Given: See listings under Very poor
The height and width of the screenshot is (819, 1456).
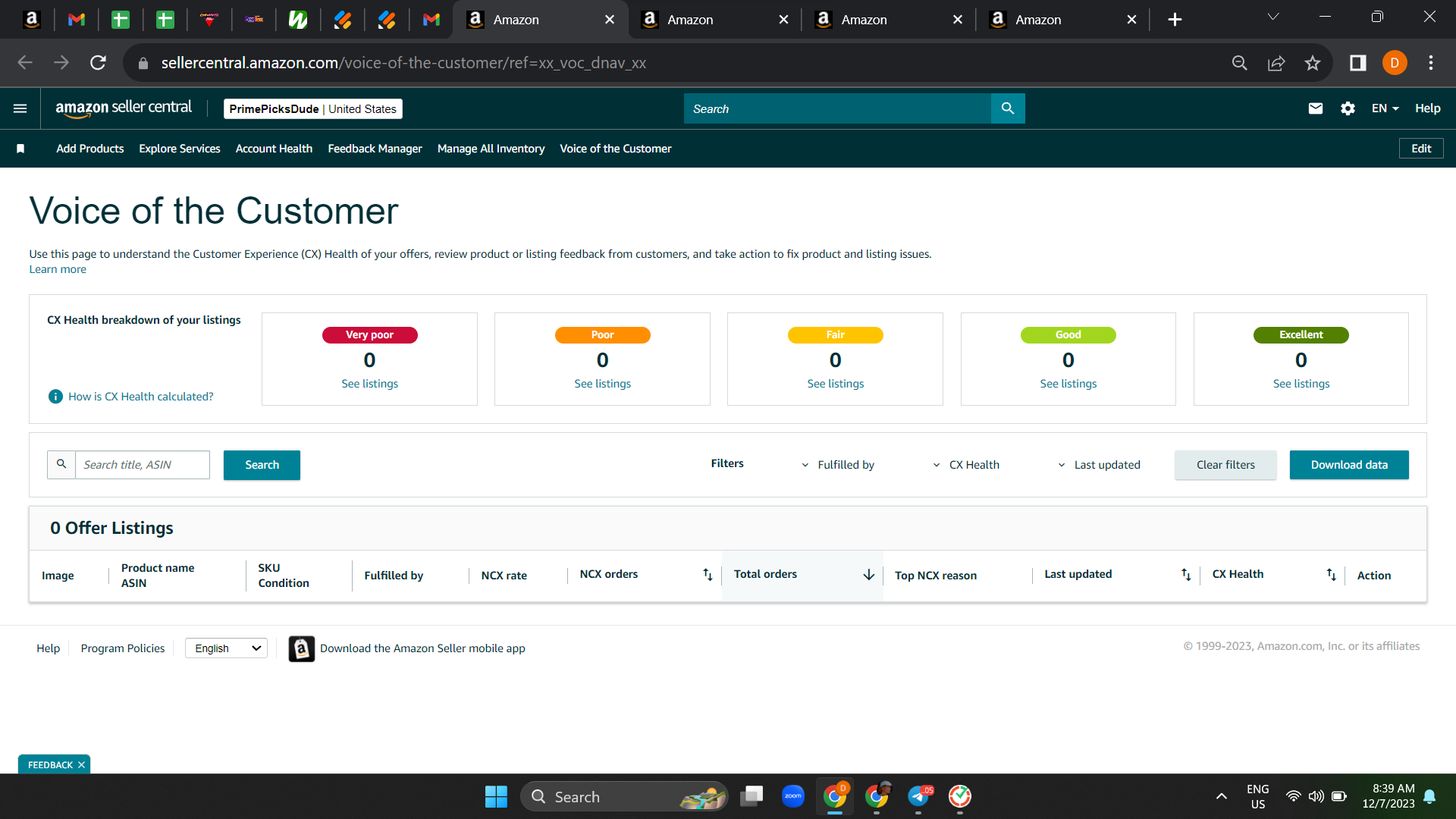Looking at the screenshot, I should [x=369, y=384].
